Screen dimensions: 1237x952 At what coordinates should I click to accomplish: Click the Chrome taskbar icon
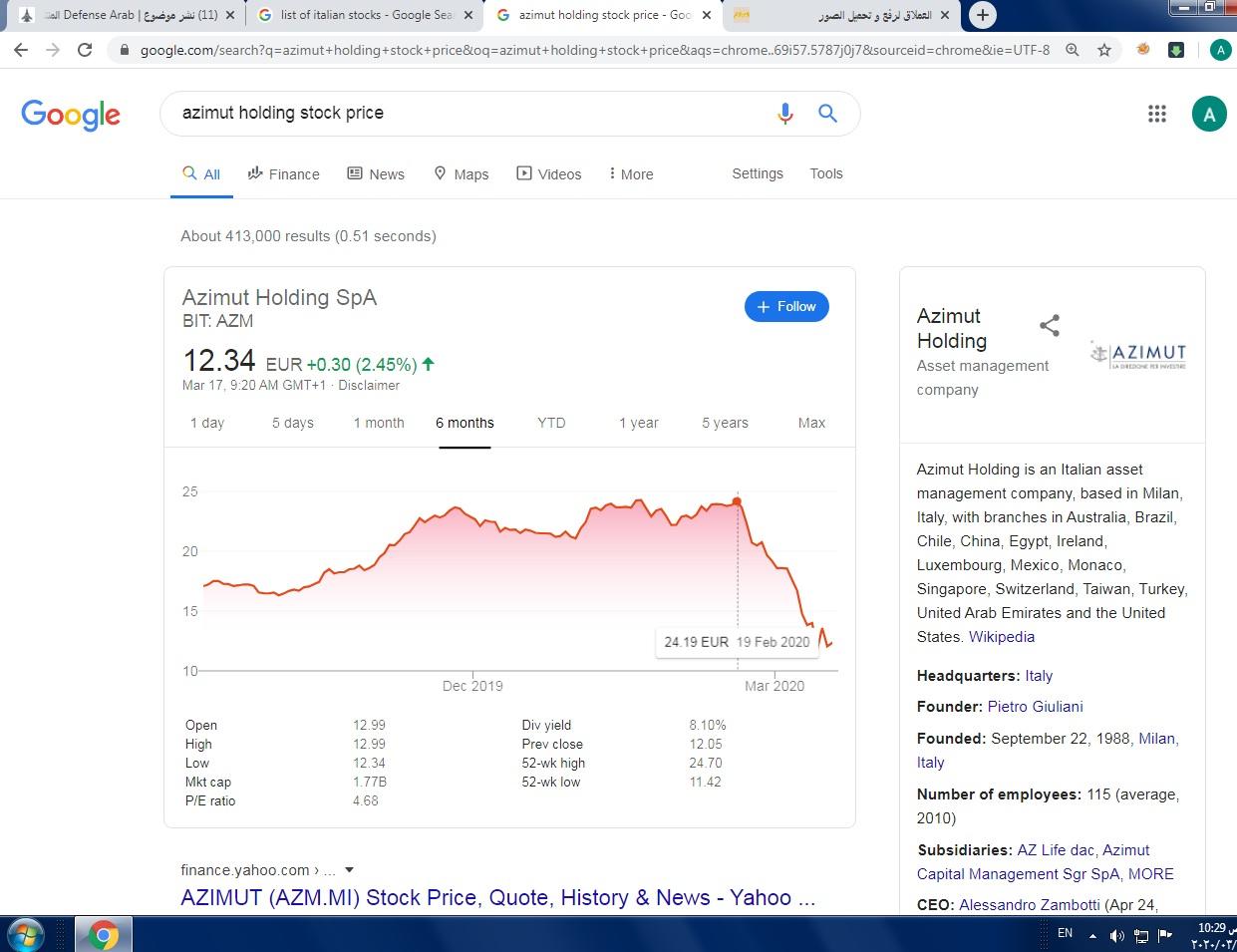point(103,936)
